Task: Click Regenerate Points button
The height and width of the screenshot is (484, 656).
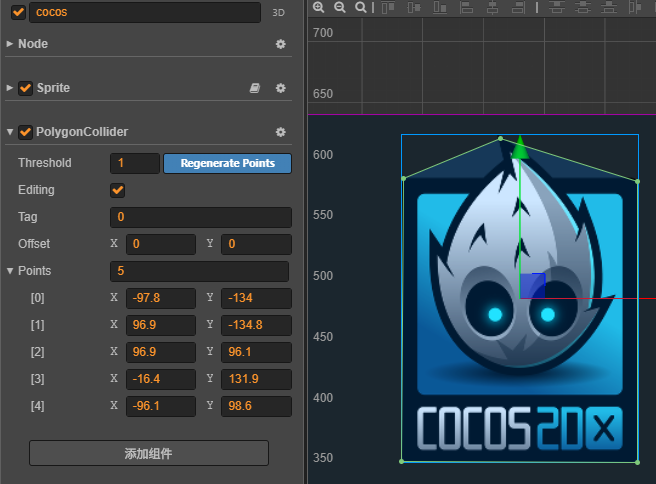Action: pyautogui.click(x=227, y=163)
